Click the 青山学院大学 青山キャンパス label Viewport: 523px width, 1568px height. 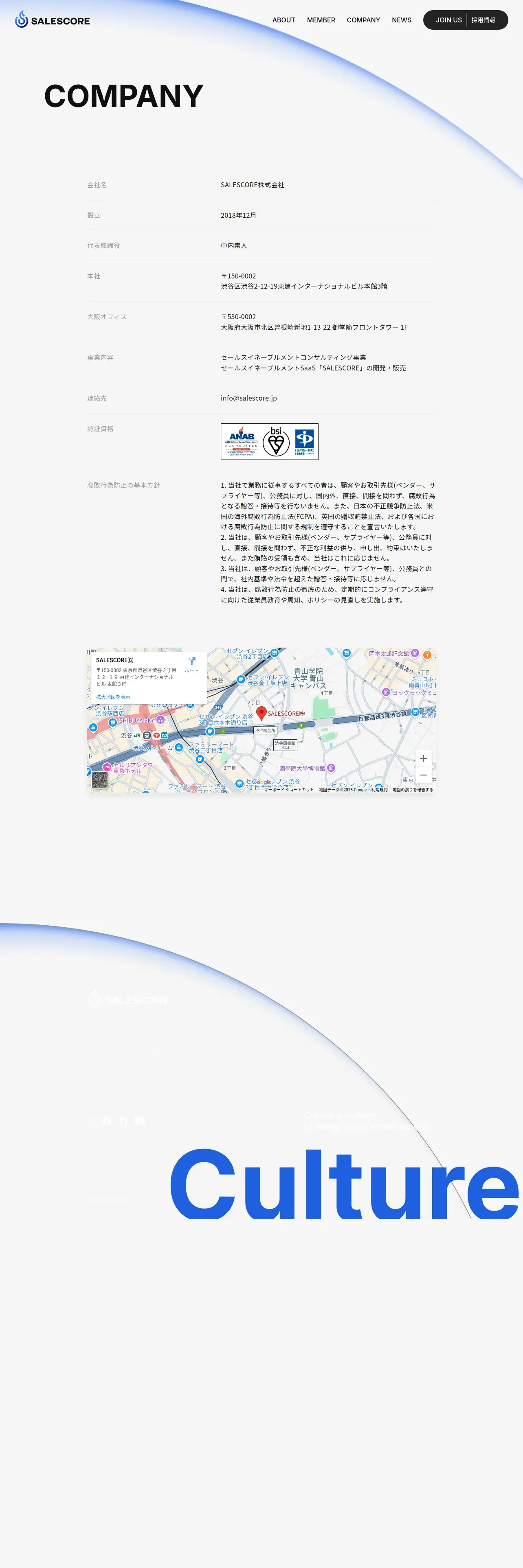(x=308, y=678)
